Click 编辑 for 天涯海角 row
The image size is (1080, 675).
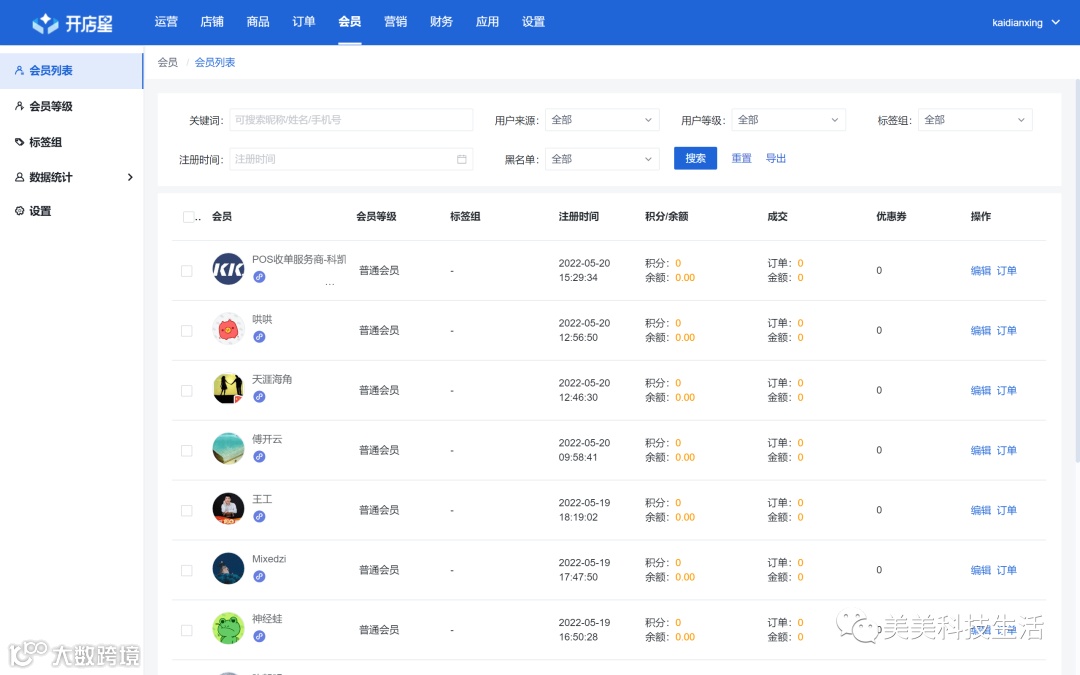click(x=981, y=391)
